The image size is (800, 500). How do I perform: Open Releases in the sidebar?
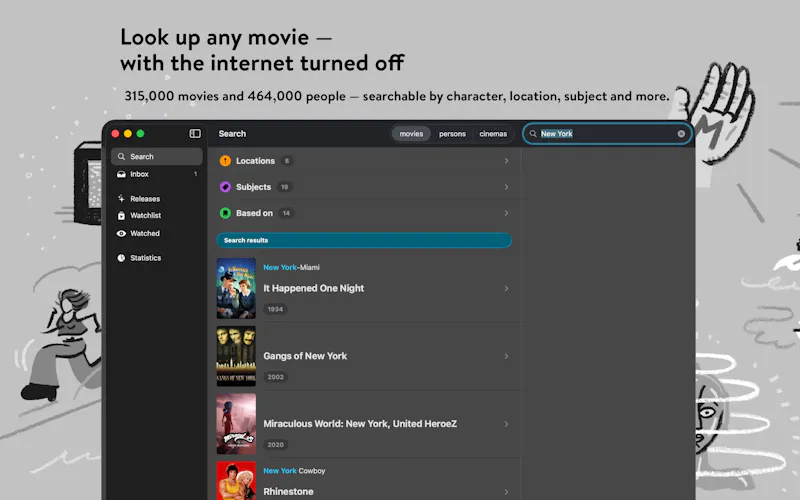coord(157,198)
